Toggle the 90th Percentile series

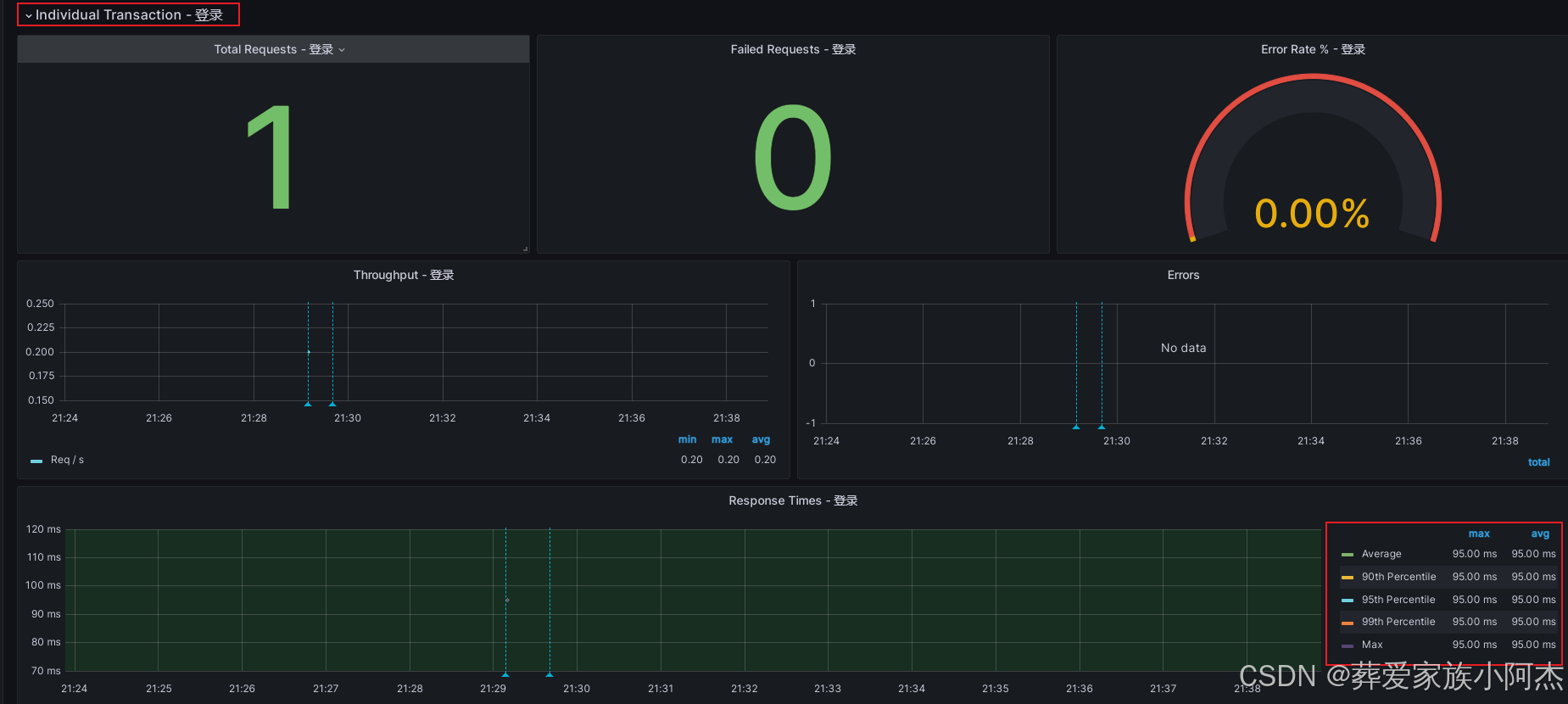(x=1398, y=577)
